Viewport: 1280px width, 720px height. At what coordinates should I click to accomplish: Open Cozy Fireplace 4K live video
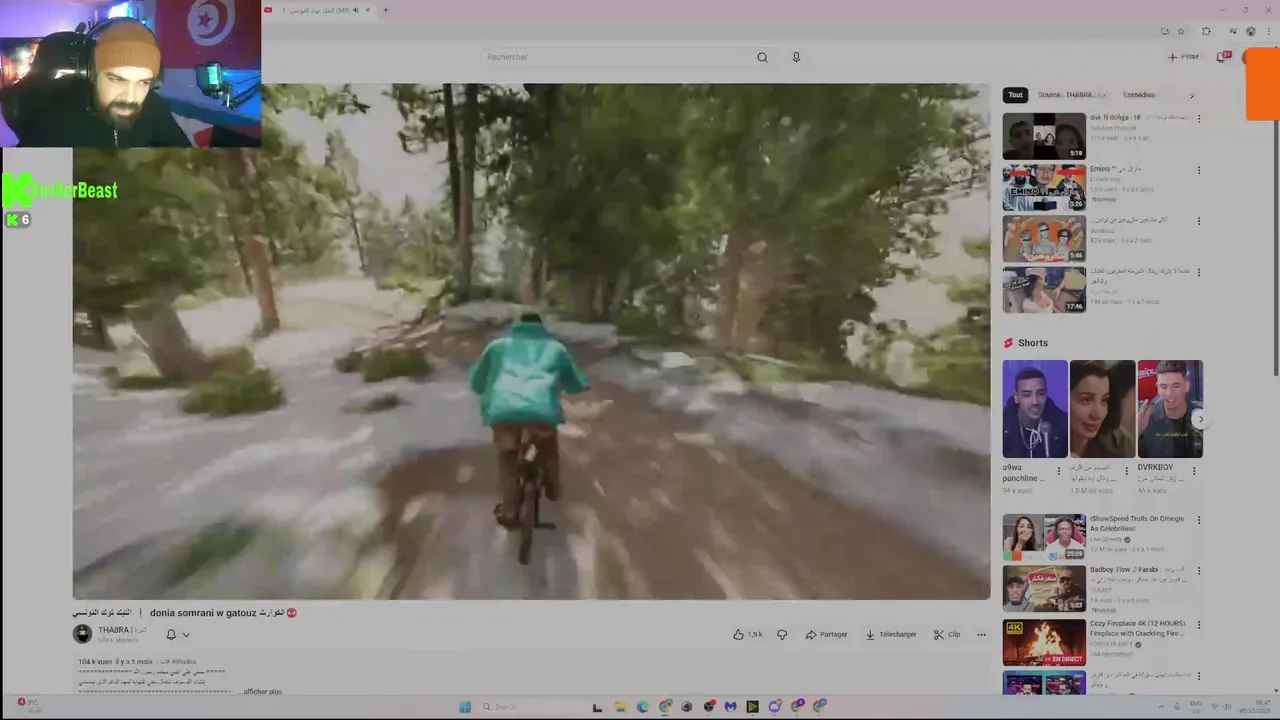tap(1044, 642)
